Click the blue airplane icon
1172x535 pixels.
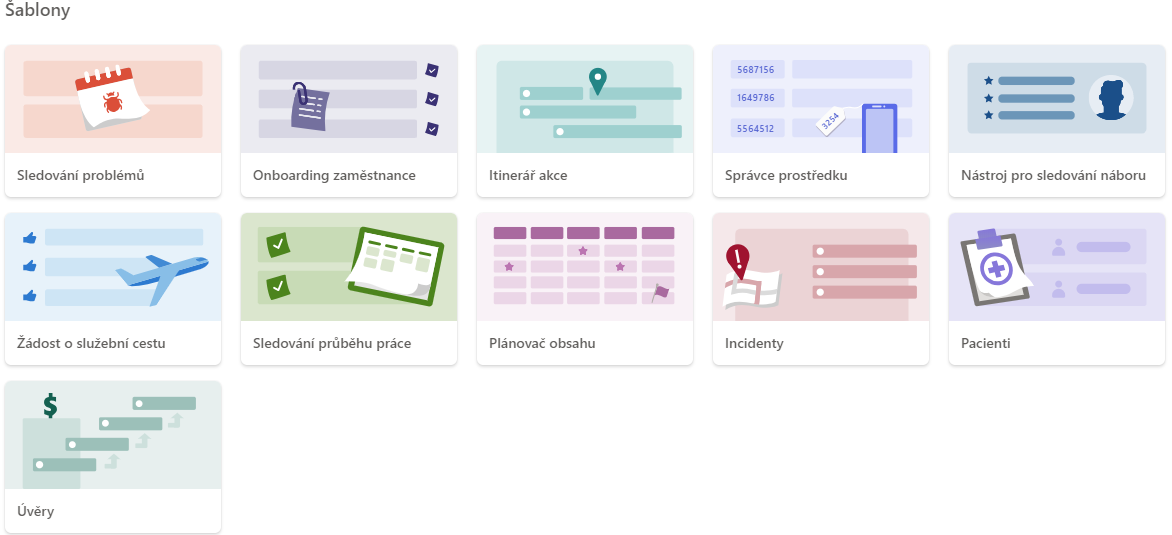point(162,277)
